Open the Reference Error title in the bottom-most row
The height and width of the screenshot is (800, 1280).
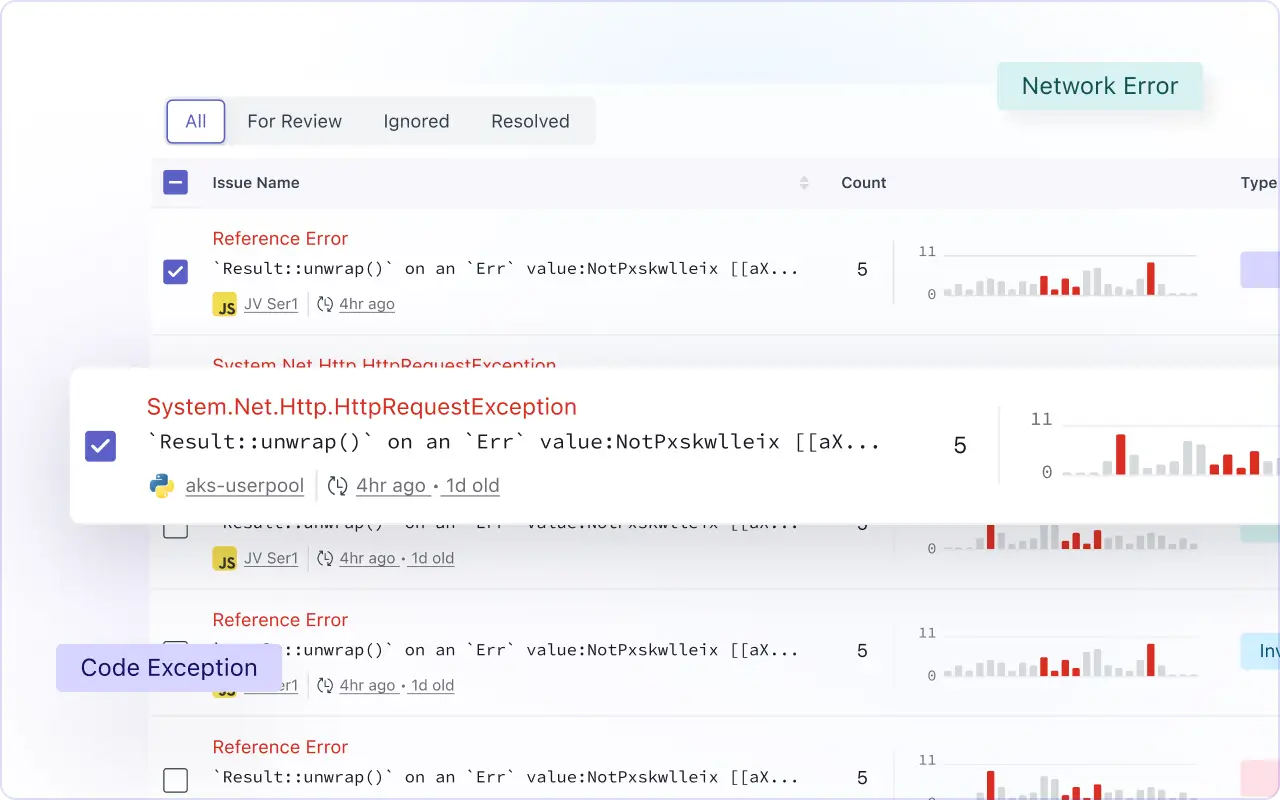click(280, 747)
